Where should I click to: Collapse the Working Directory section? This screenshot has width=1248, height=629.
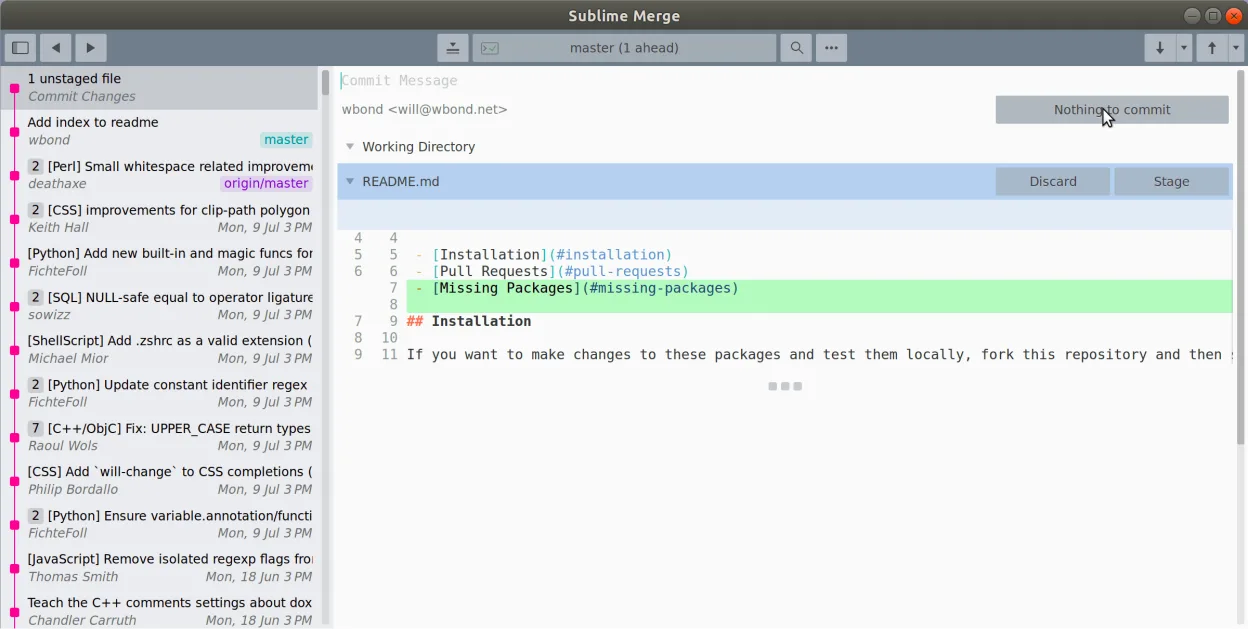350,146
